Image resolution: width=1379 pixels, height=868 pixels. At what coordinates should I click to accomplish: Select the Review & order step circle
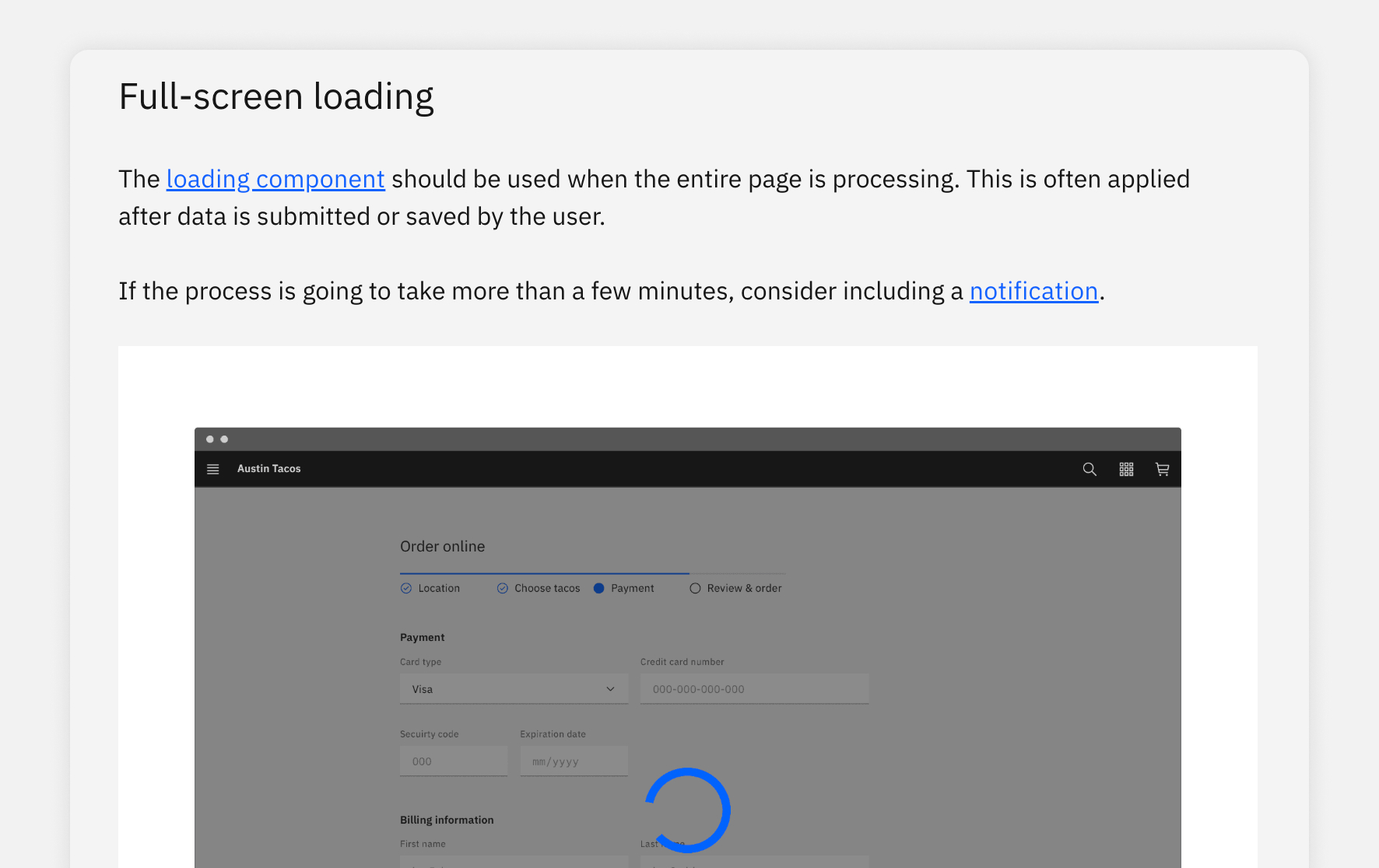pos(695,588)
